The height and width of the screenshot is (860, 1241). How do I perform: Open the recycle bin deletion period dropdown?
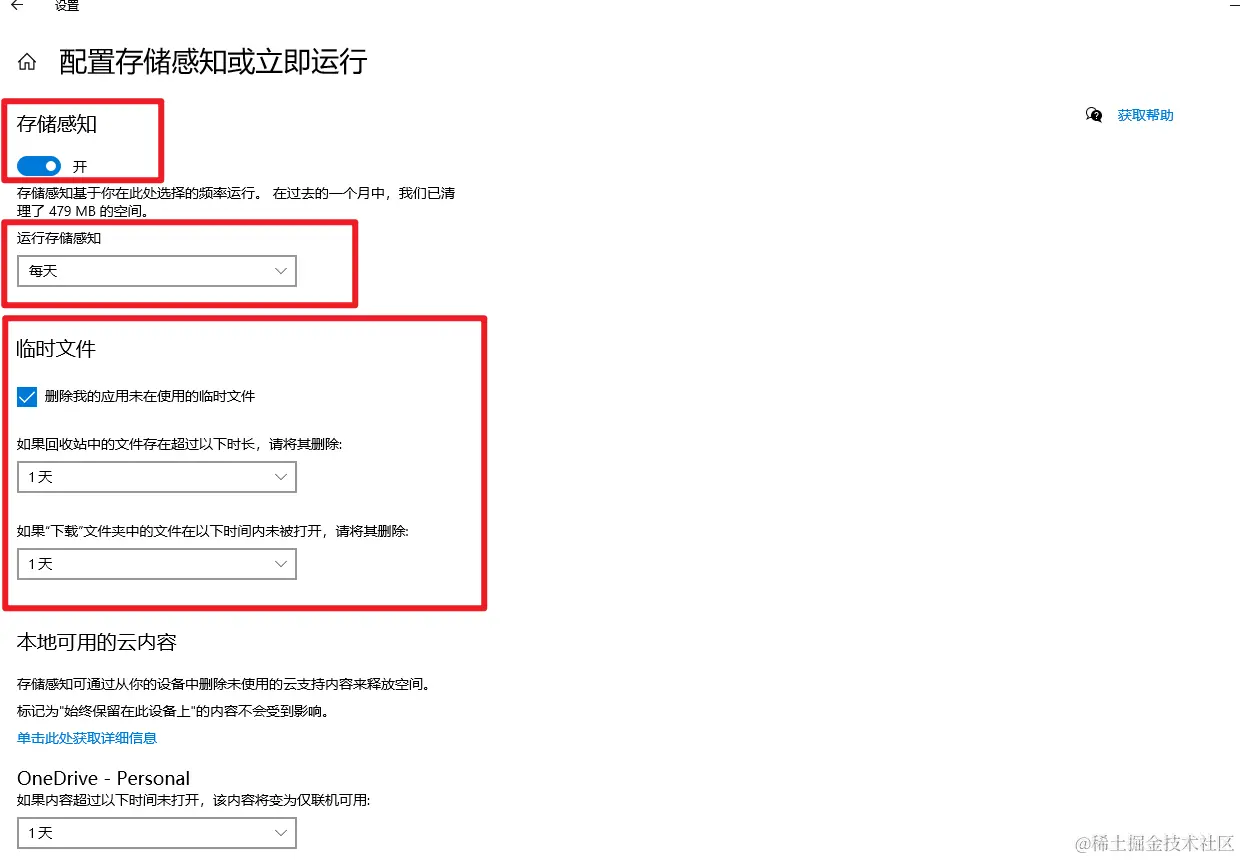157,477
